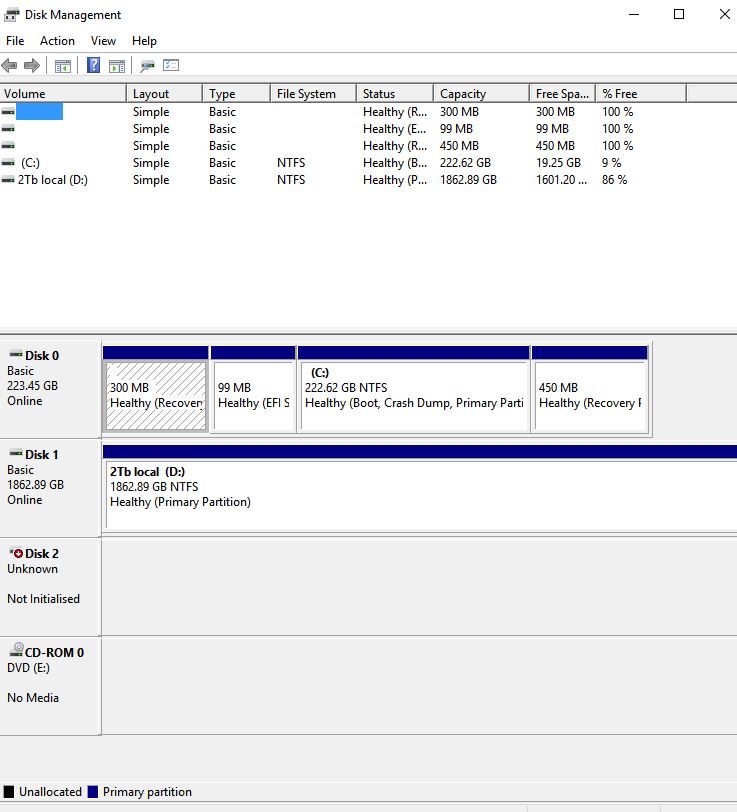Click Disk Management title bar app icon
The image size is (737, 812).
point(11,15)
